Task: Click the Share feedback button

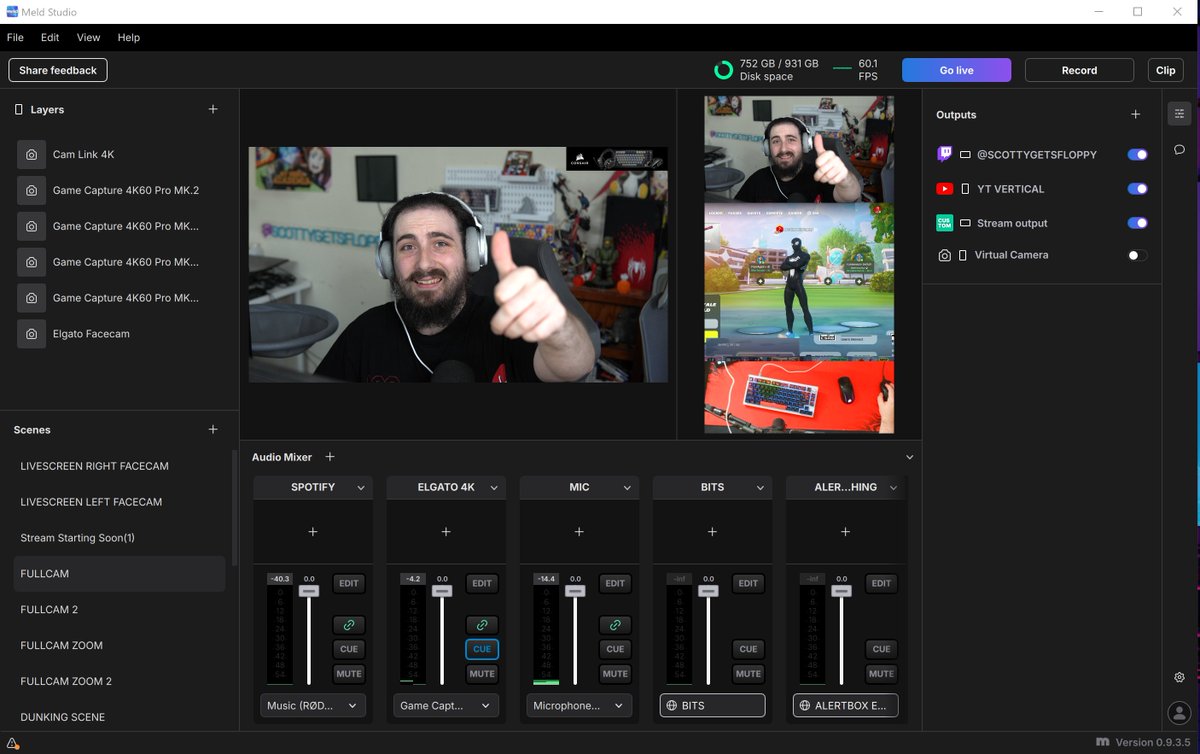Action: (58, 70)
